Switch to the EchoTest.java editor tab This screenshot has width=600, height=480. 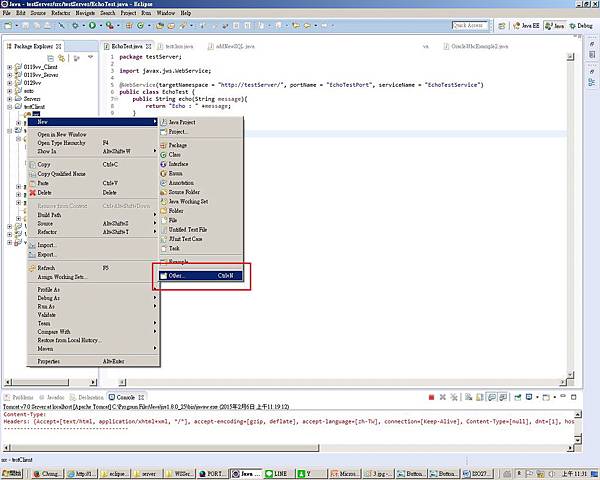click(127, 46)
